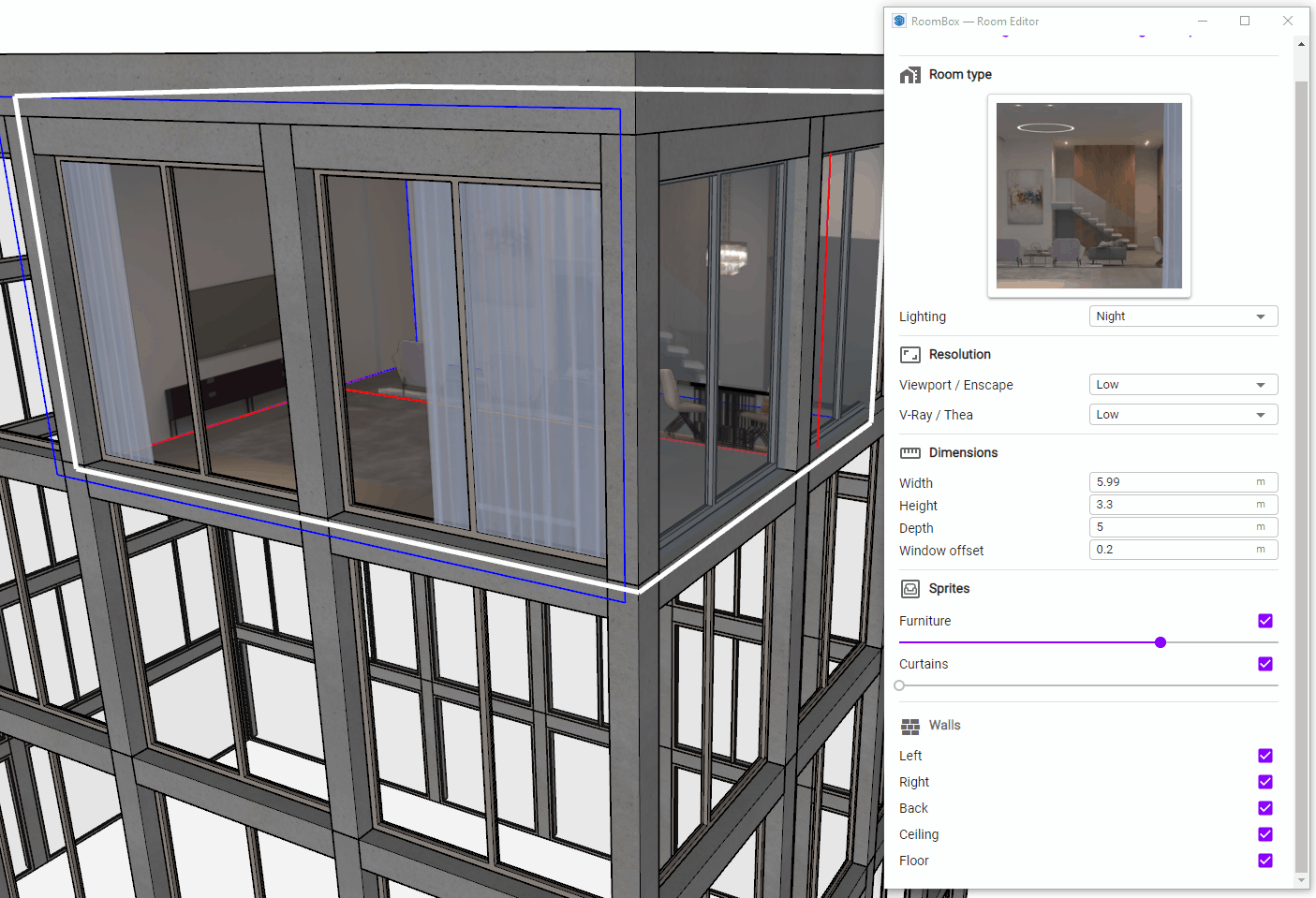Click the Resolution section icon
This screenshot has height=898, width=1316.
point(909,355)
